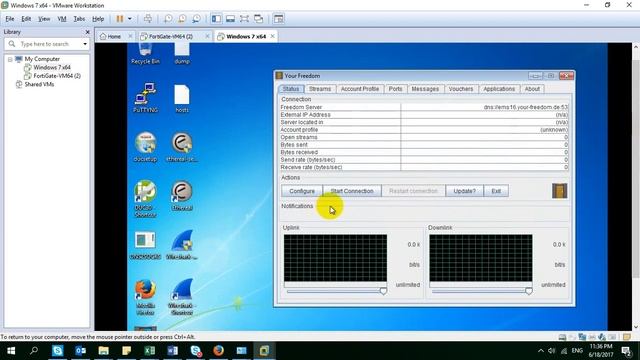Click the Downlink bandwidth limit slider handle
Image resolution: width=640 pixels, height=360 pixels.
pyautogui.click(x=529, y=291)
